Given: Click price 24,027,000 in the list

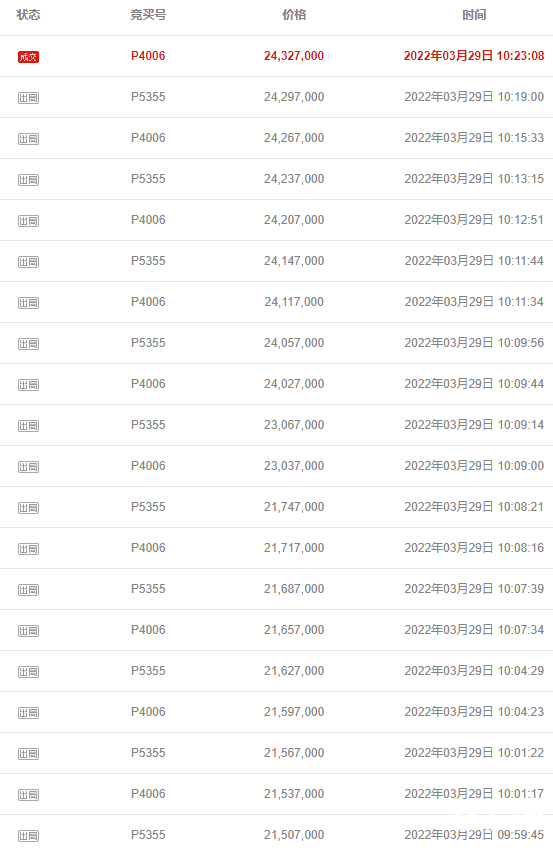Looking at the screenshot, I should click(294, 383).
